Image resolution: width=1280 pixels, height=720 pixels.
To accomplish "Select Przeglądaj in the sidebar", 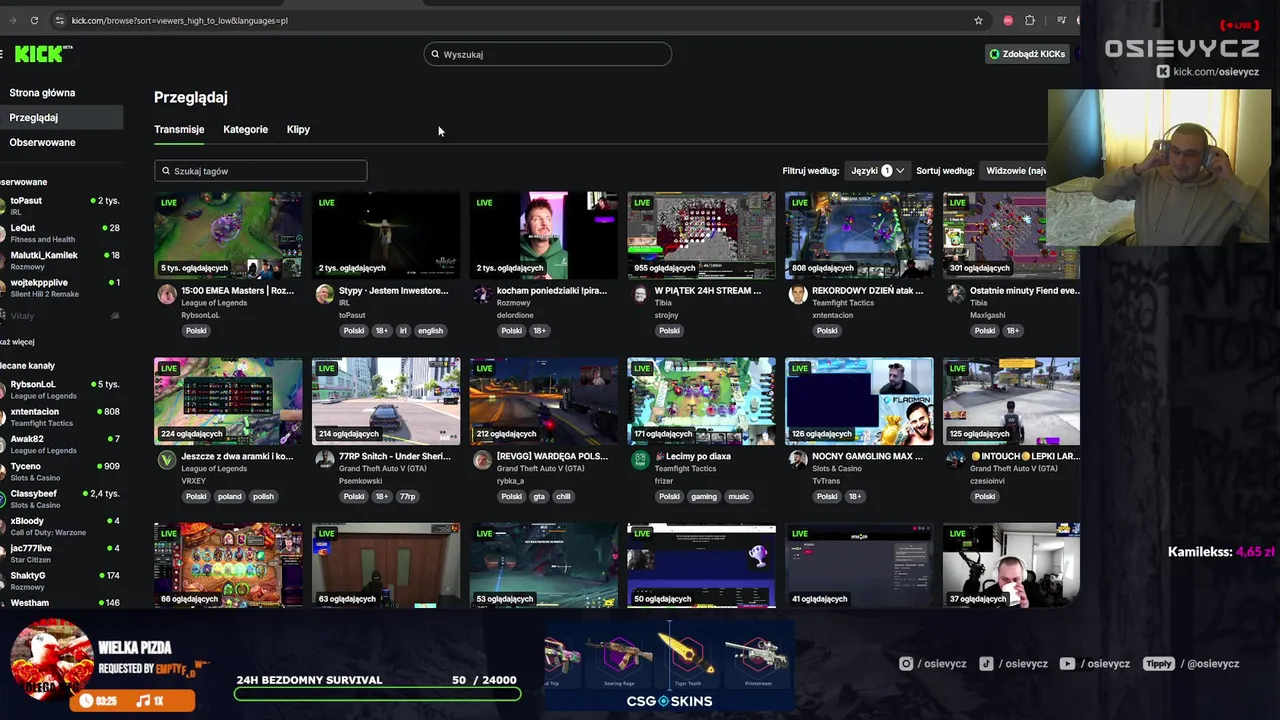I will (x=61, y=117).
